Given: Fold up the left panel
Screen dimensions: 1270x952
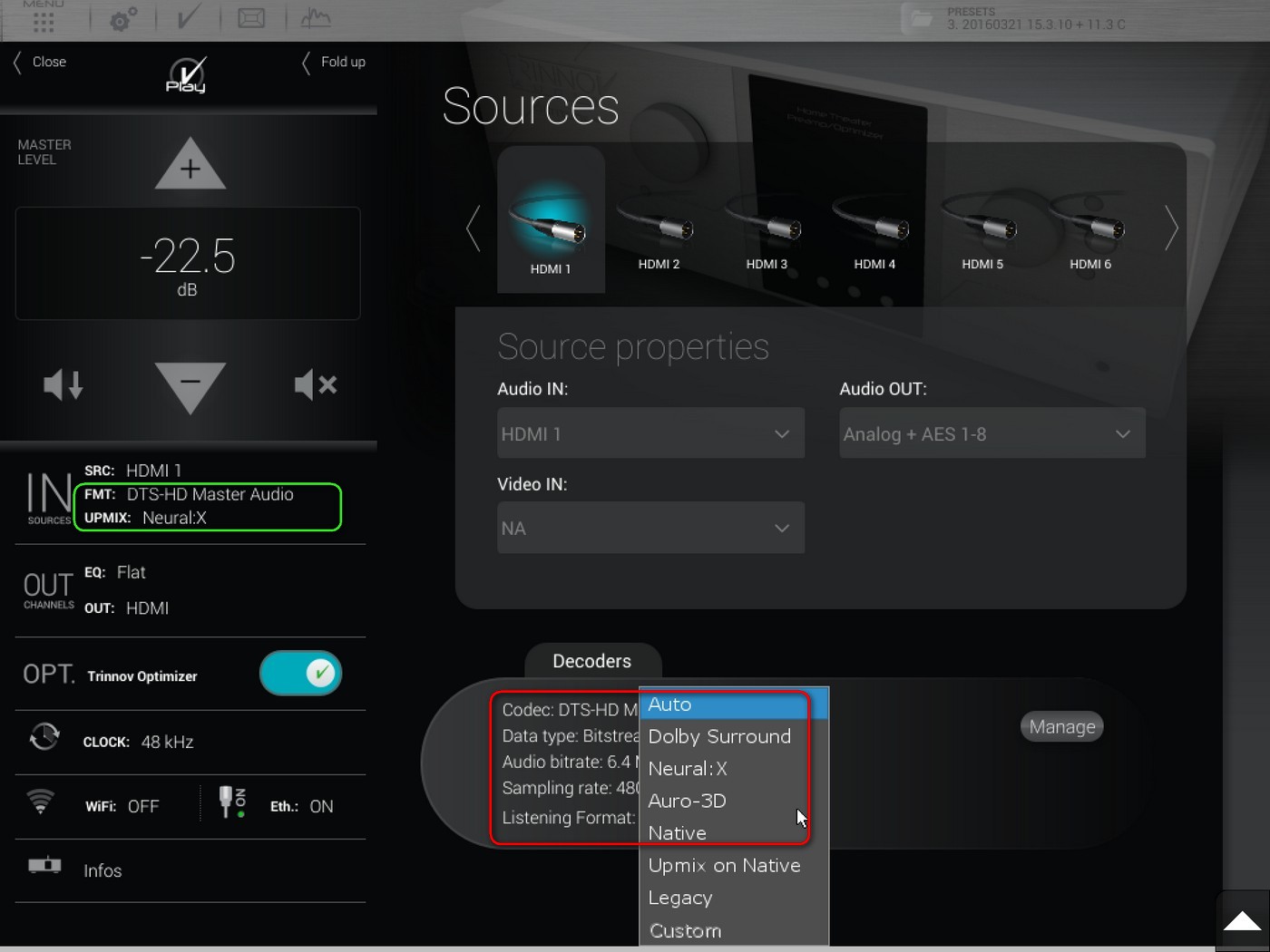Looking at the screenshot, I should [334, 62].
